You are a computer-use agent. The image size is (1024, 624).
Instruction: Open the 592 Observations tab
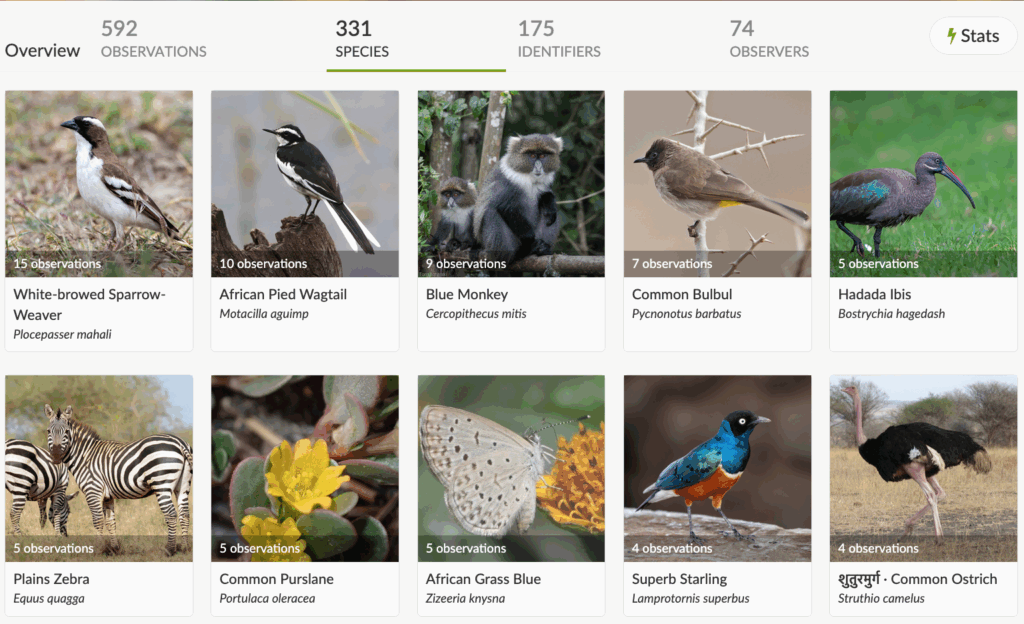[x=153, y=36]
